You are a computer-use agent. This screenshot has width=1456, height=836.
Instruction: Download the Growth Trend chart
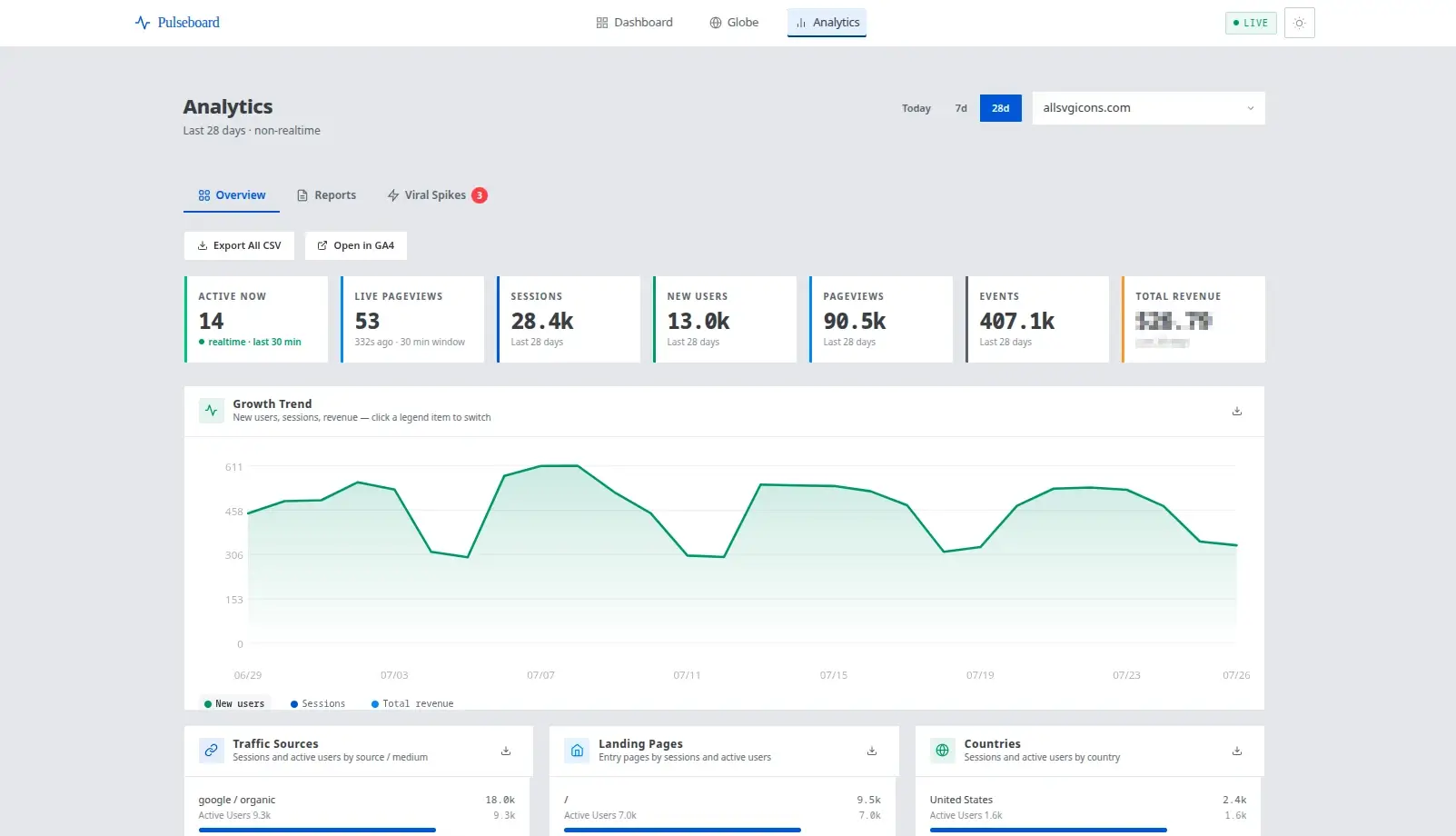pos(1236,411)
